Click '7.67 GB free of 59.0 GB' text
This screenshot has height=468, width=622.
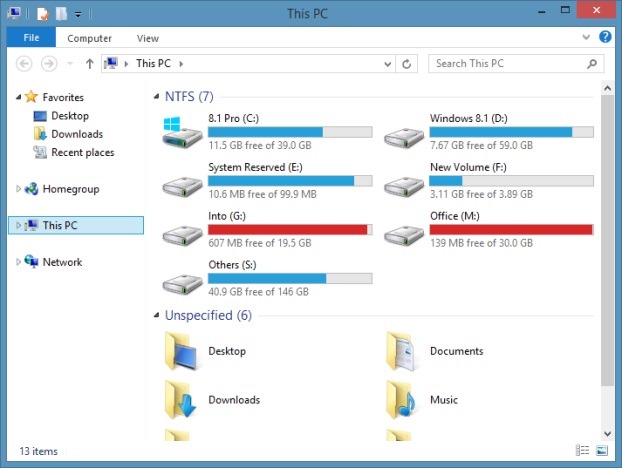click(481, 145)
